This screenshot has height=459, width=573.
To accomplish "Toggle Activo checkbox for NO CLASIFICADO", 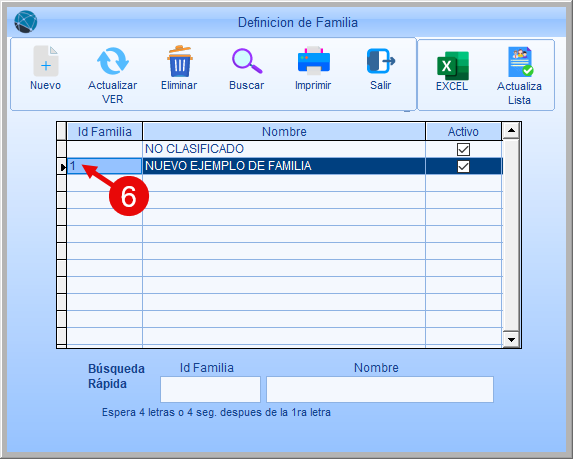I will tap(463, 149).
